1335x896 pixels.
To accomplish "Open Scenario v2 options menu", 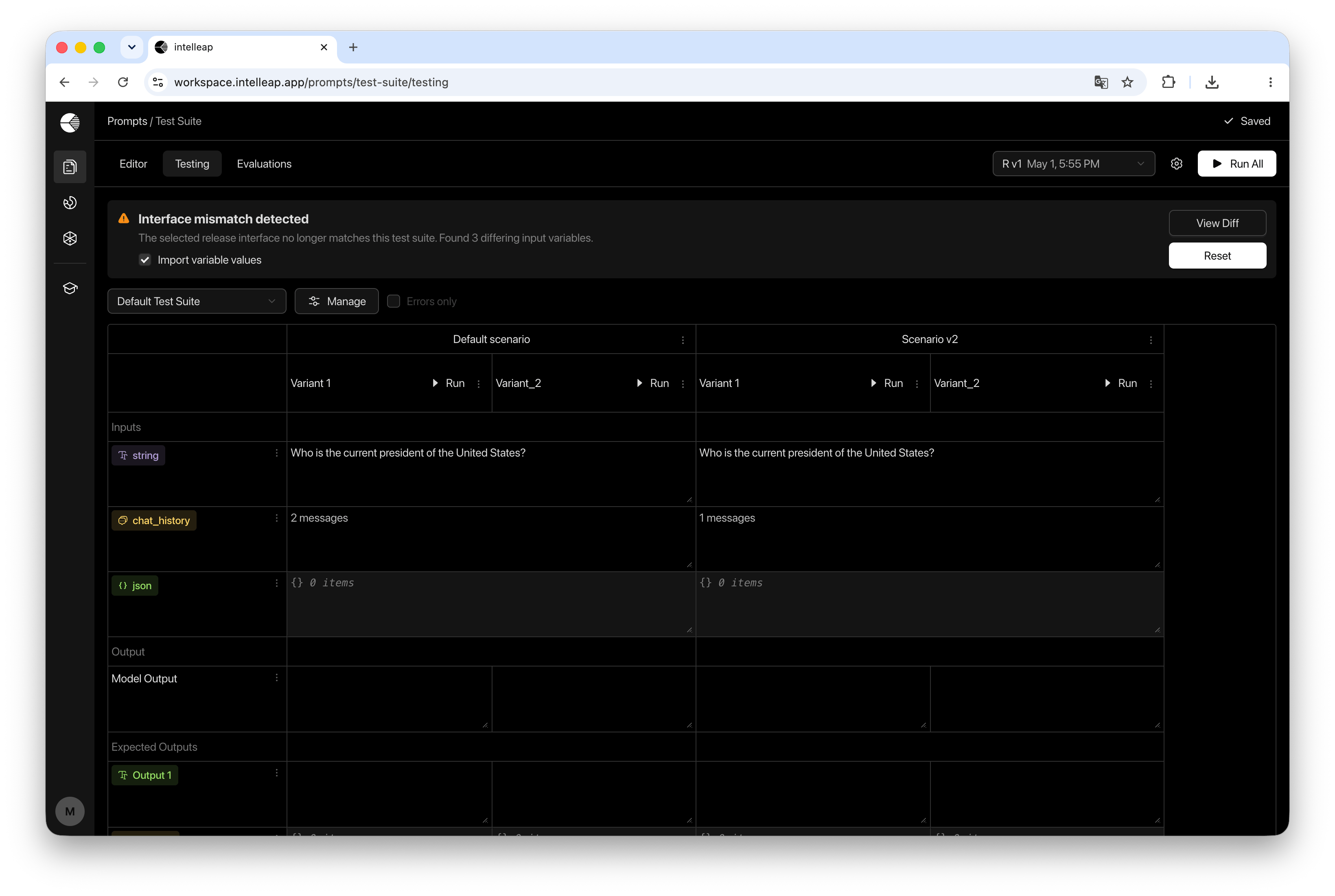I will click(x=1151, y=340).
